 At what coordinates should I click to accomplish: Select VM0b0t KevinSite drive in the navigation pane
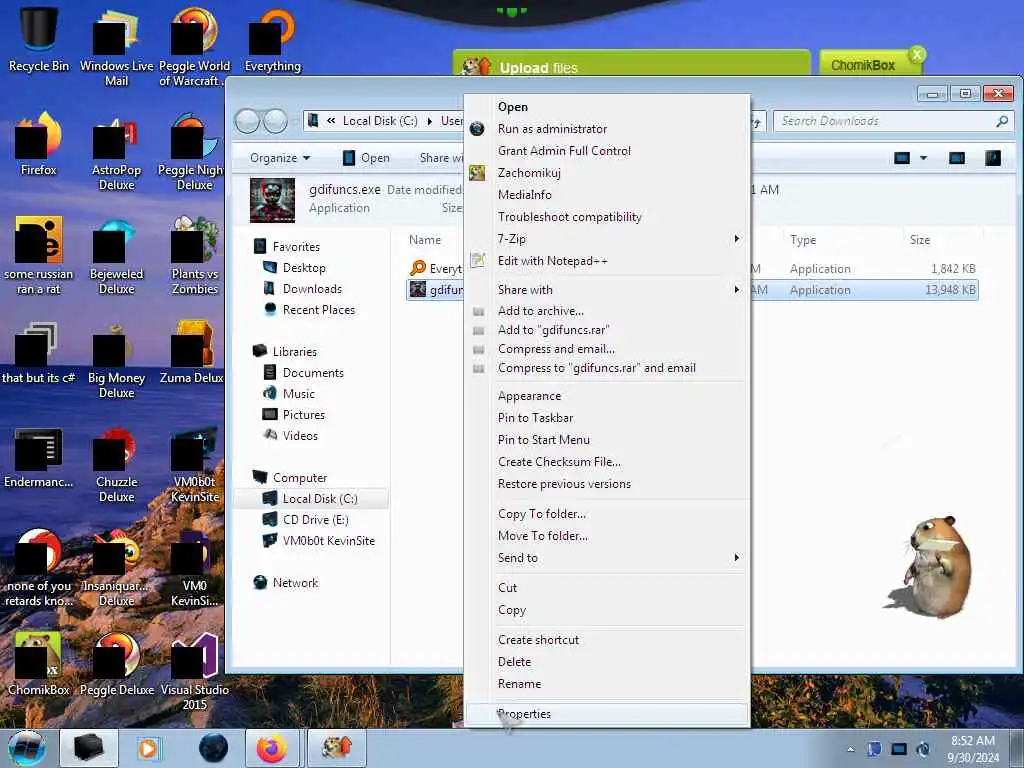click(x=319, y=541)
